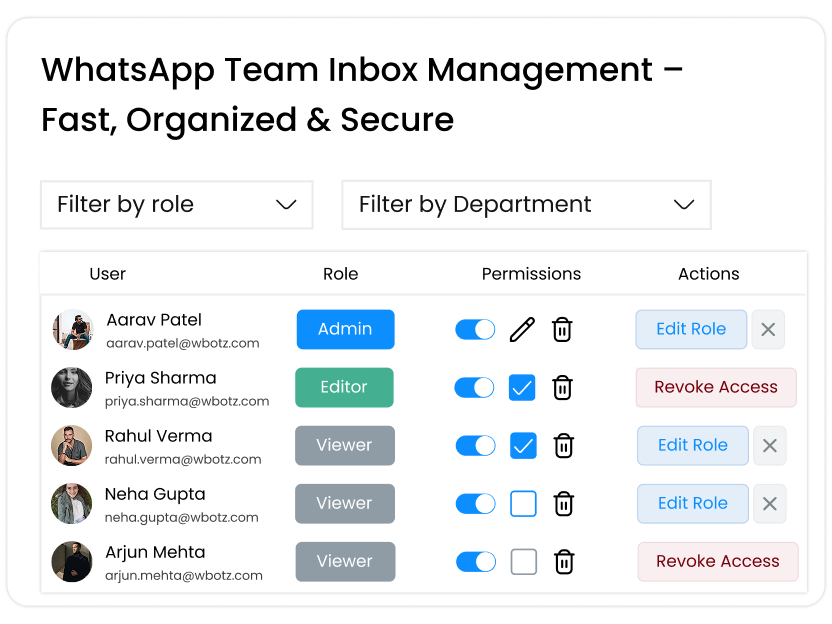Click Edit Role for Rahul Verma
This screenshot has height=624, width=832.
click(x=693, y=446)
